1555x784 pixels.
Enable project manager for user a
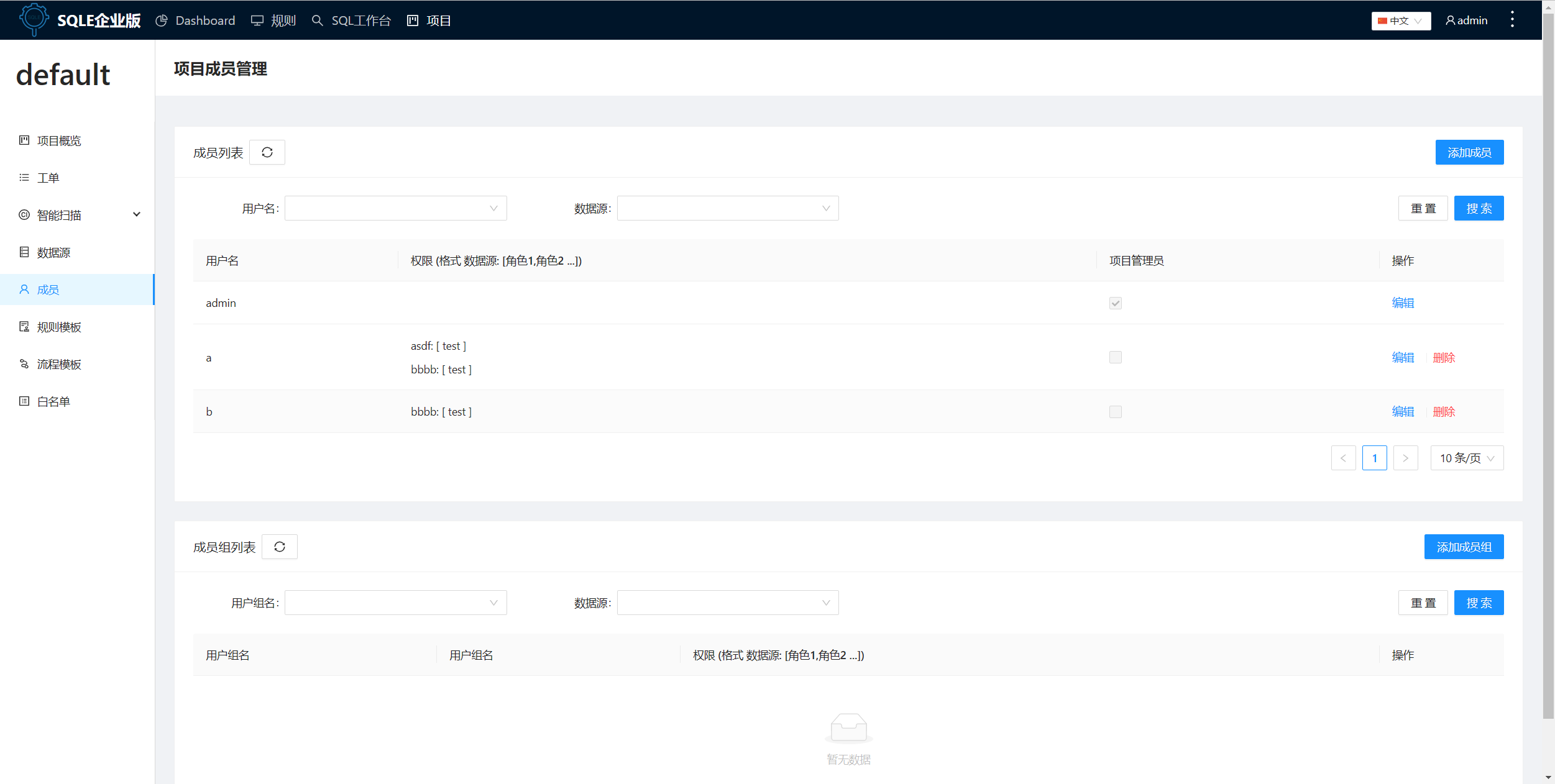click(1116, 357)
